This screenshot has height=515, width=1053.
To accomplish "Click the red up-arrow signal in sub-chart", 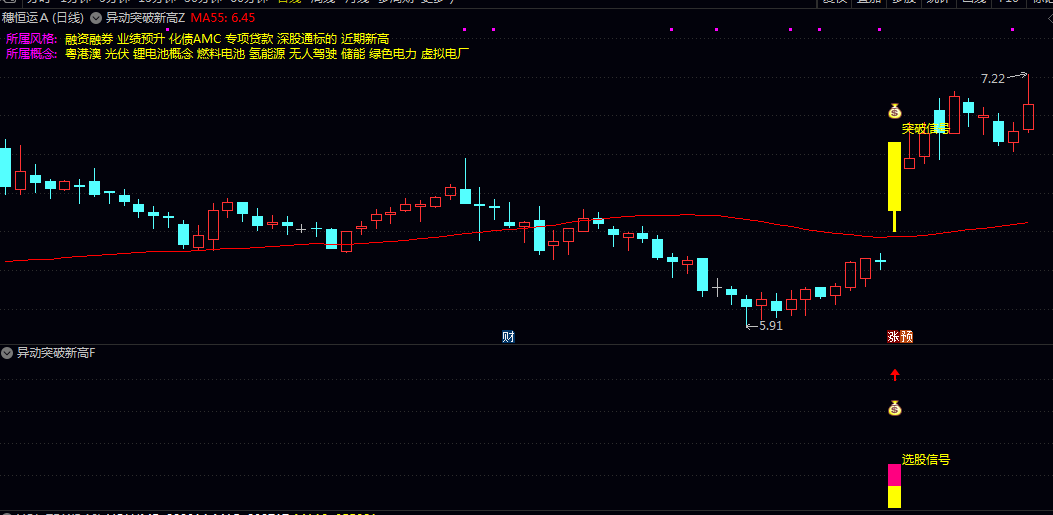I will (x=895, y=375).
